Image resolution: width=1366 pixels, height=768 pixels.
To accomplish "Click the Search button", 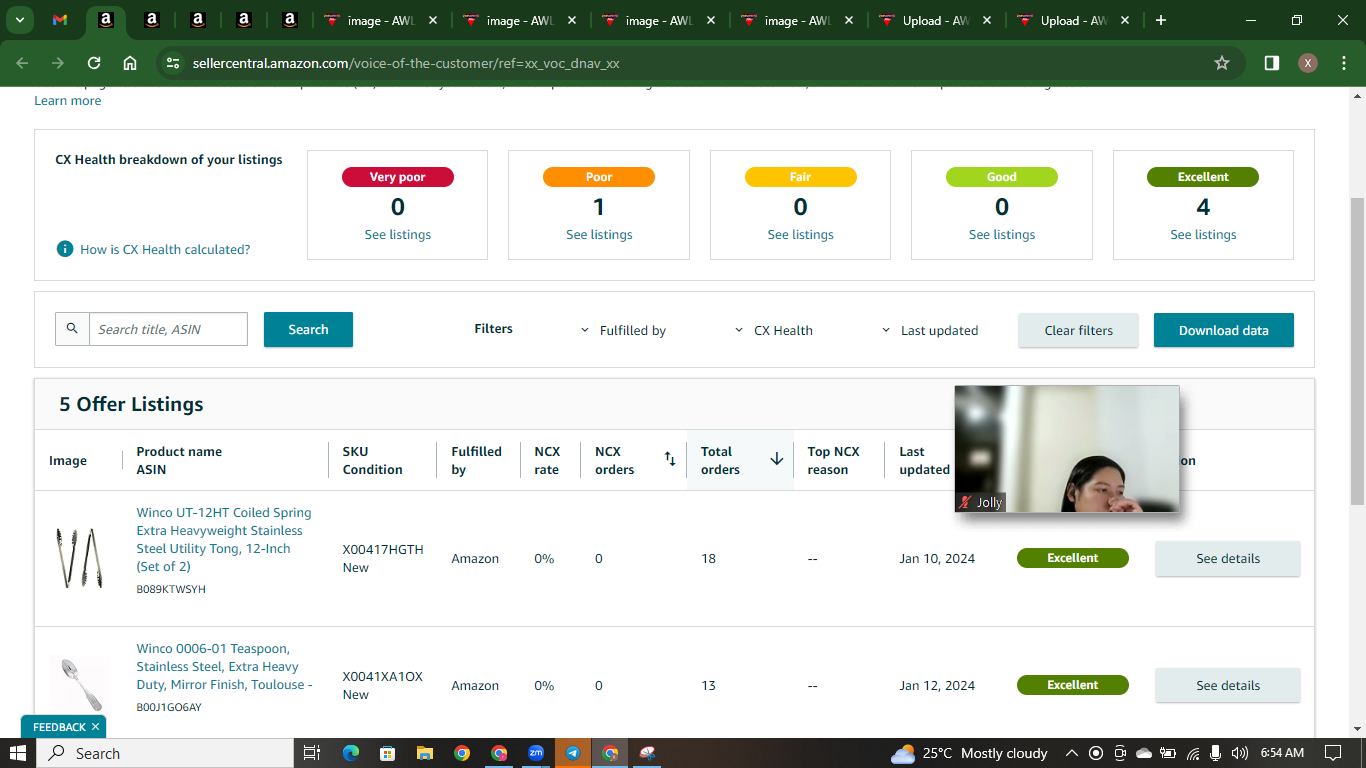I will 308,329.
